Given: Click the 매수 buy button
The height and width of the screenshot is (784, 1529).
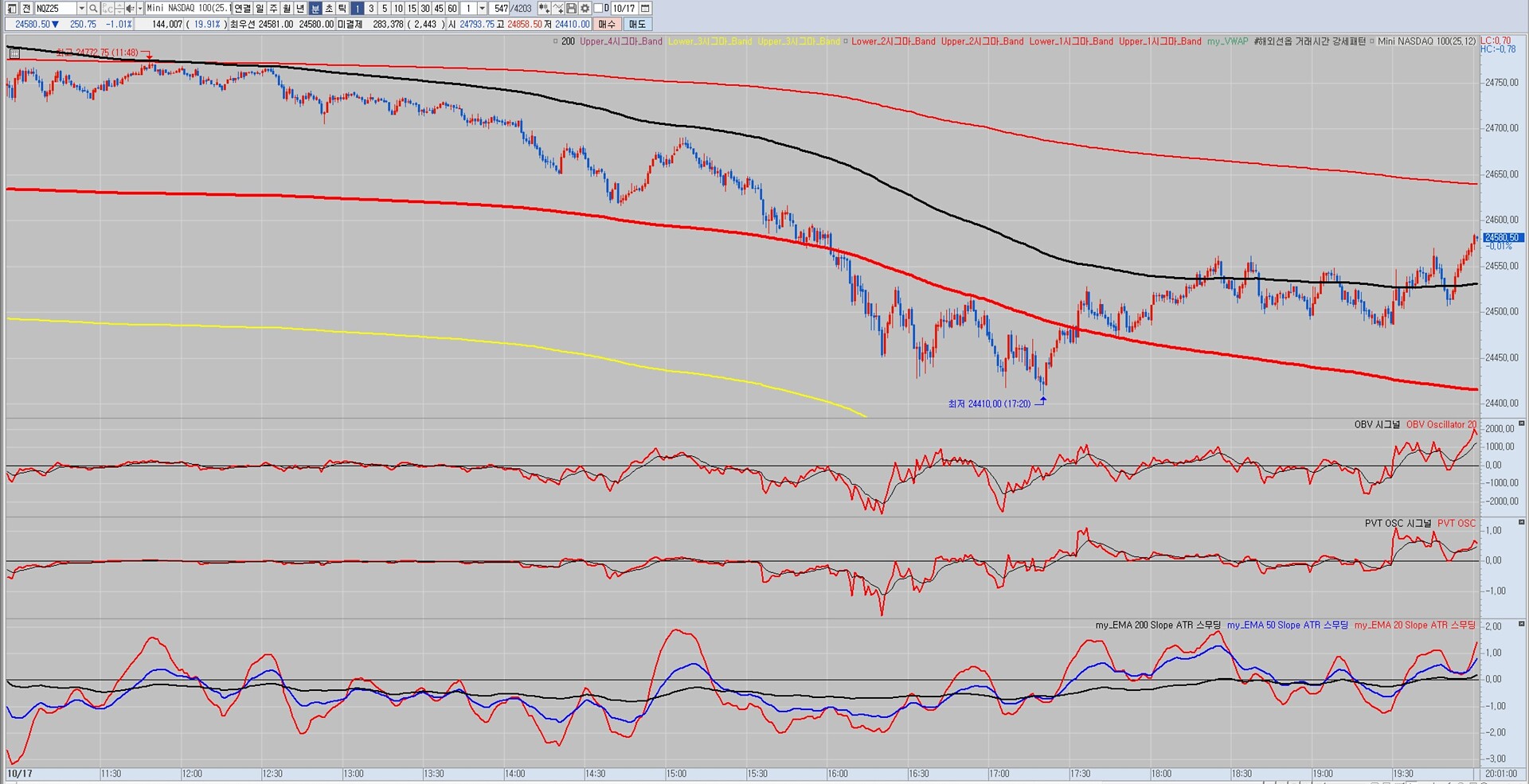Looking at the screenshot, I should (x=608, y=24).
